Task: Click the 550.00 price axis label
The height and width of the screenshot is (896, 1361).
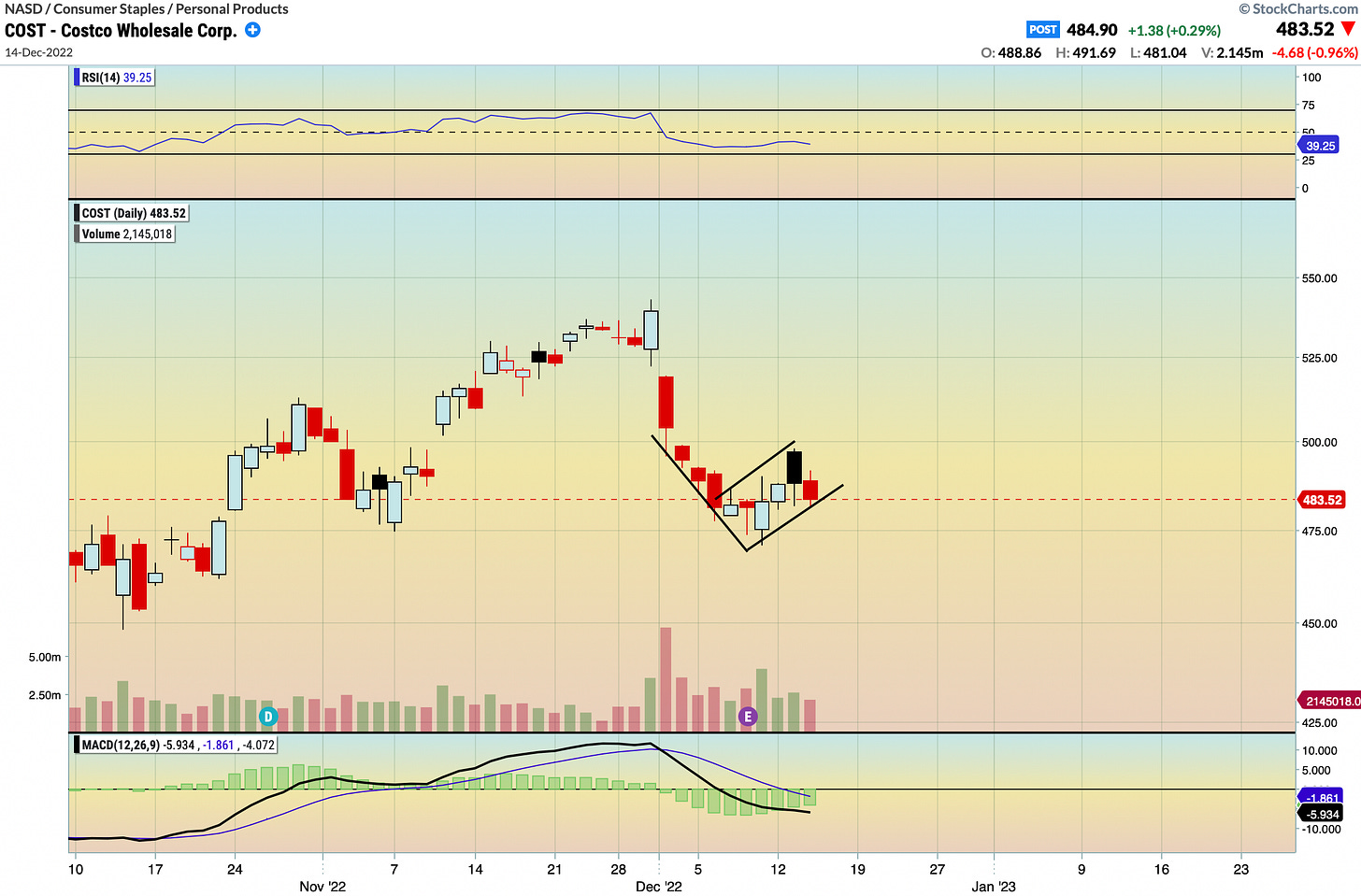Action: coord(1319,278)
